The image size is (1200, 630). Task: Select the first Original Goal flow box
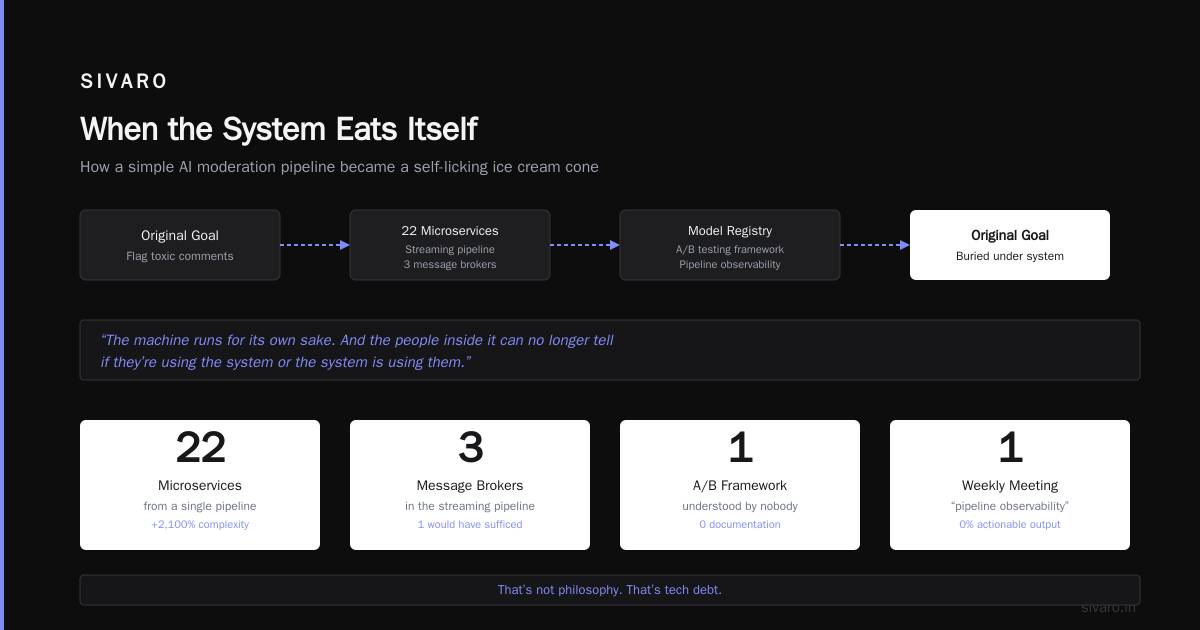coord(180,245)
